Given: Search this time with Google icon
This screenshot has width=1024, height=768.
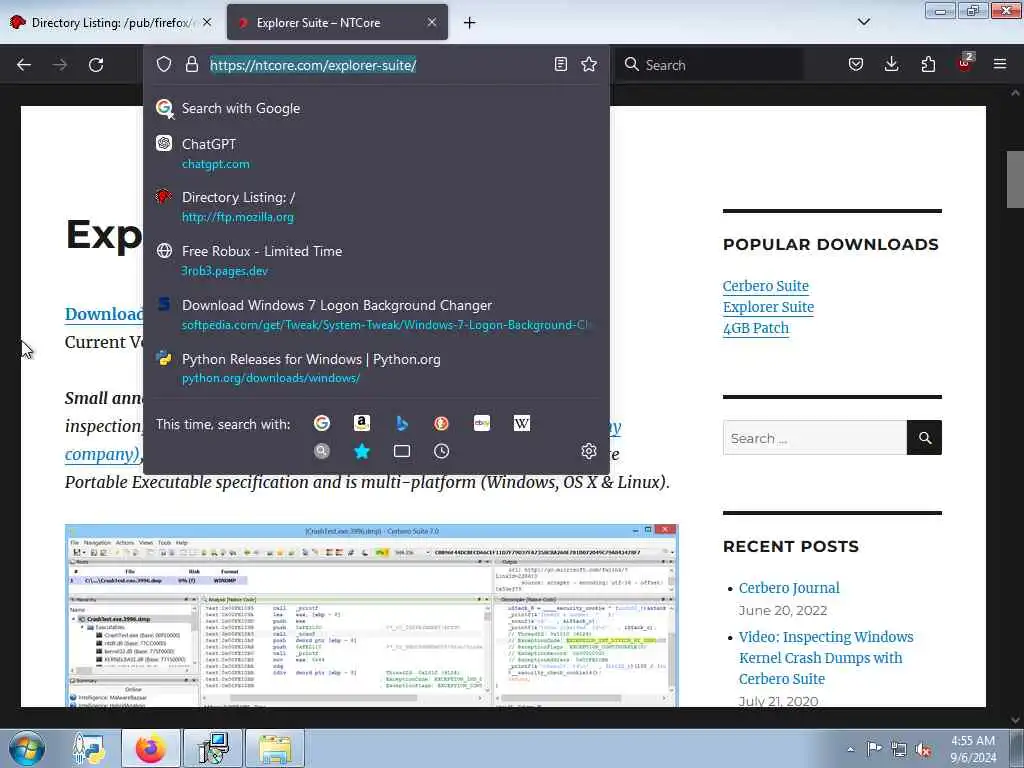Looking at the screenshot, I should tap(322, 423).
